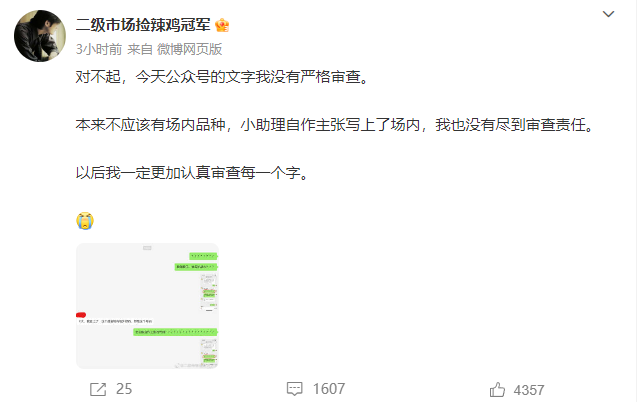Click the crying face emoji

click(85, 221)
